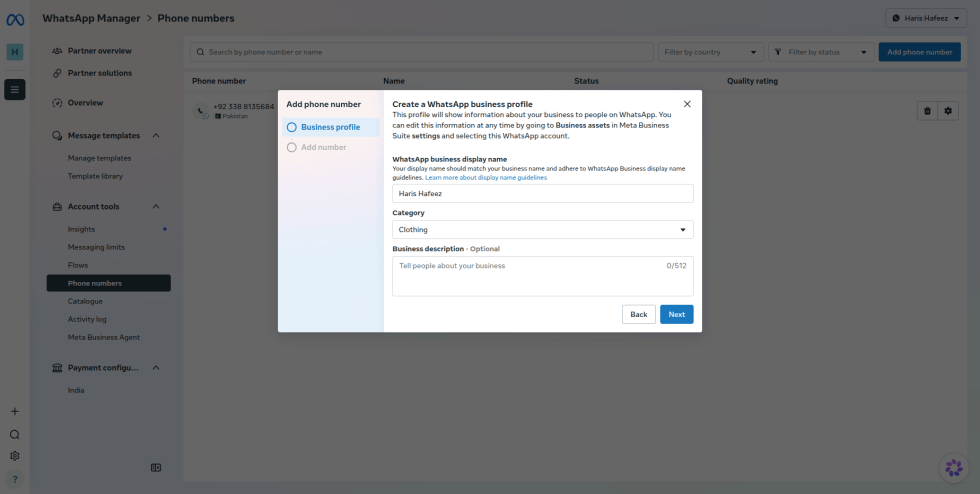
Task: Toggle the hamburger menu icon
Action: (x=15, y=89)
